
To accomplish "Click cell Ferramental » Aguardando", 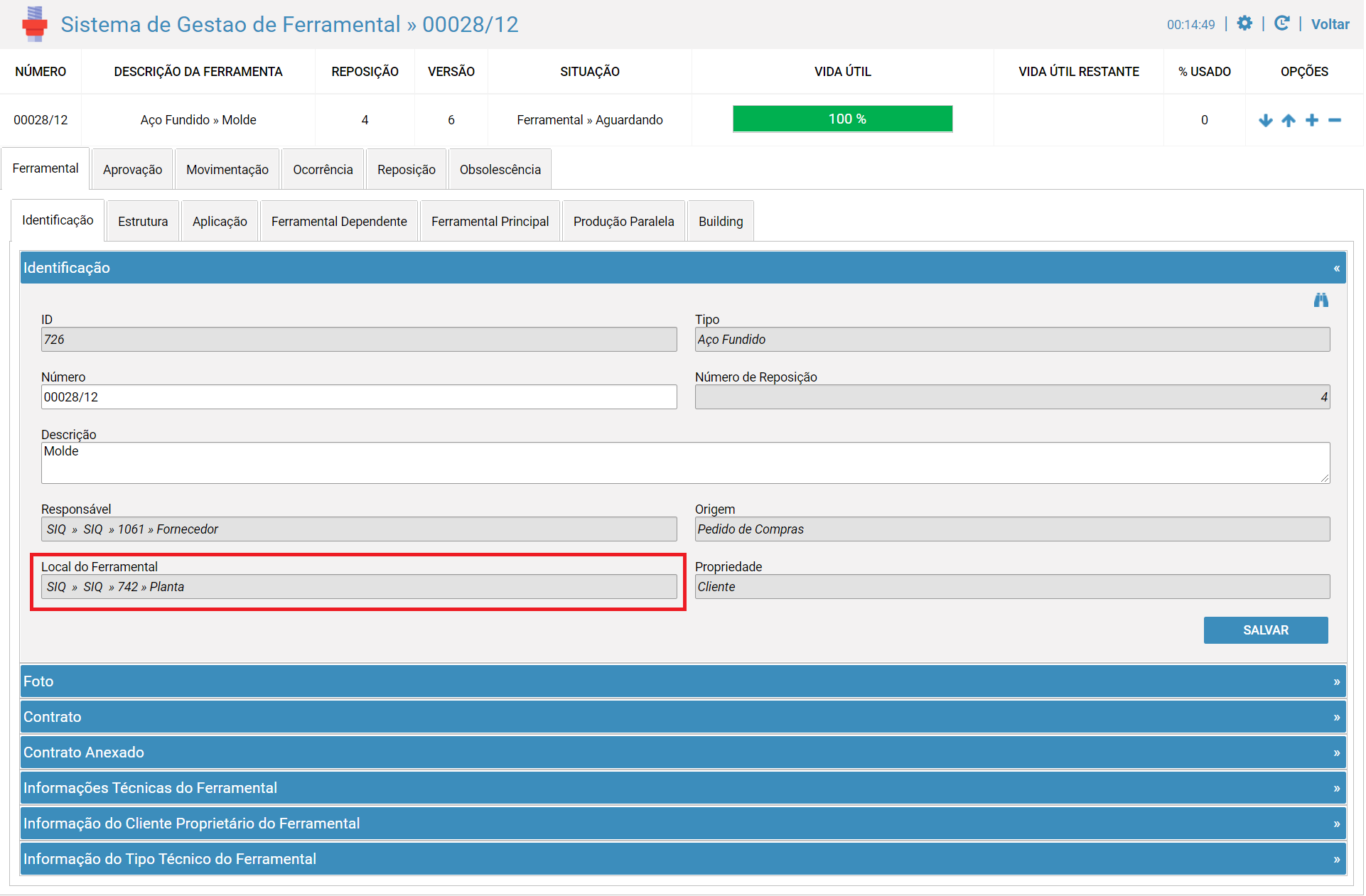I will [590, 120].
